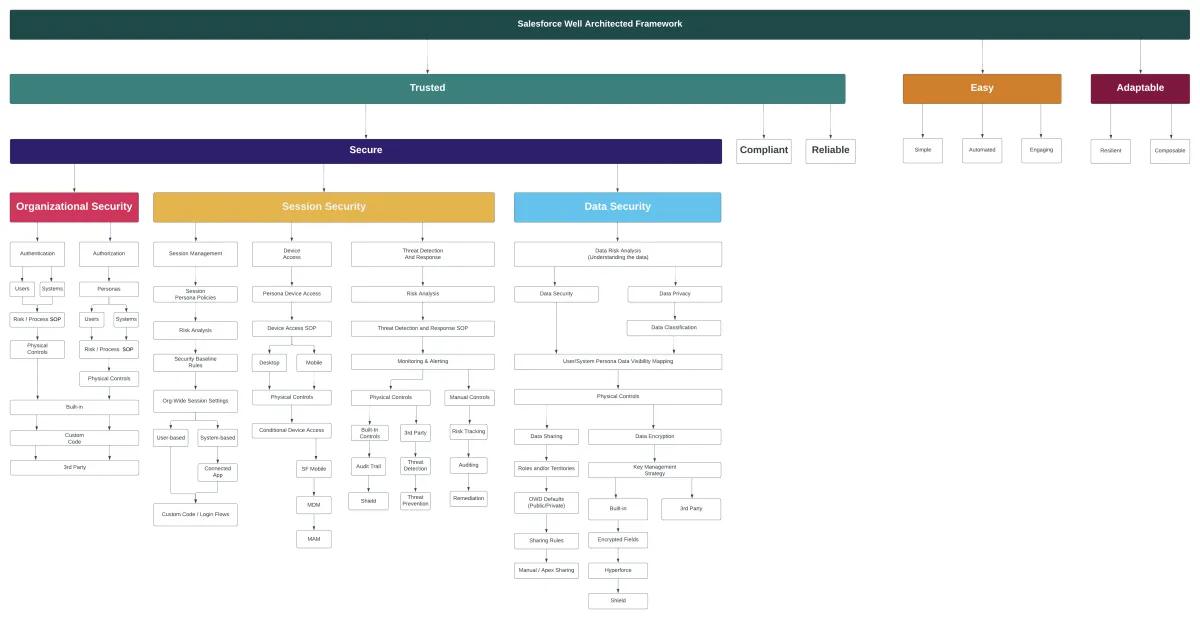Click the Connected App node
Viewport: 1200px width, 619px height.
point(217,472)
